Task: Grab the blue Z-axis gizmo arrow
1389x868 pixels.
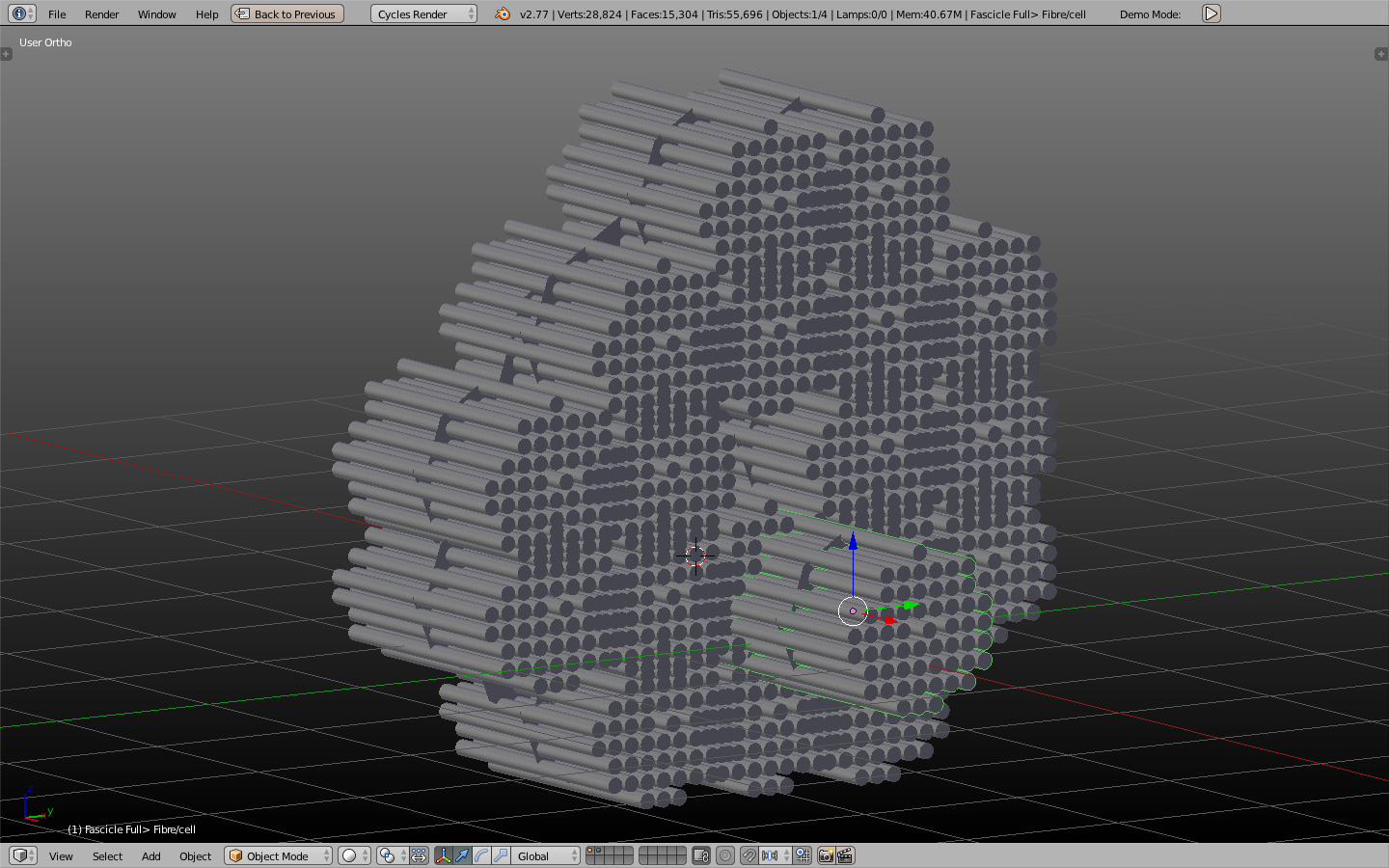Action: (x=853, y=543)
